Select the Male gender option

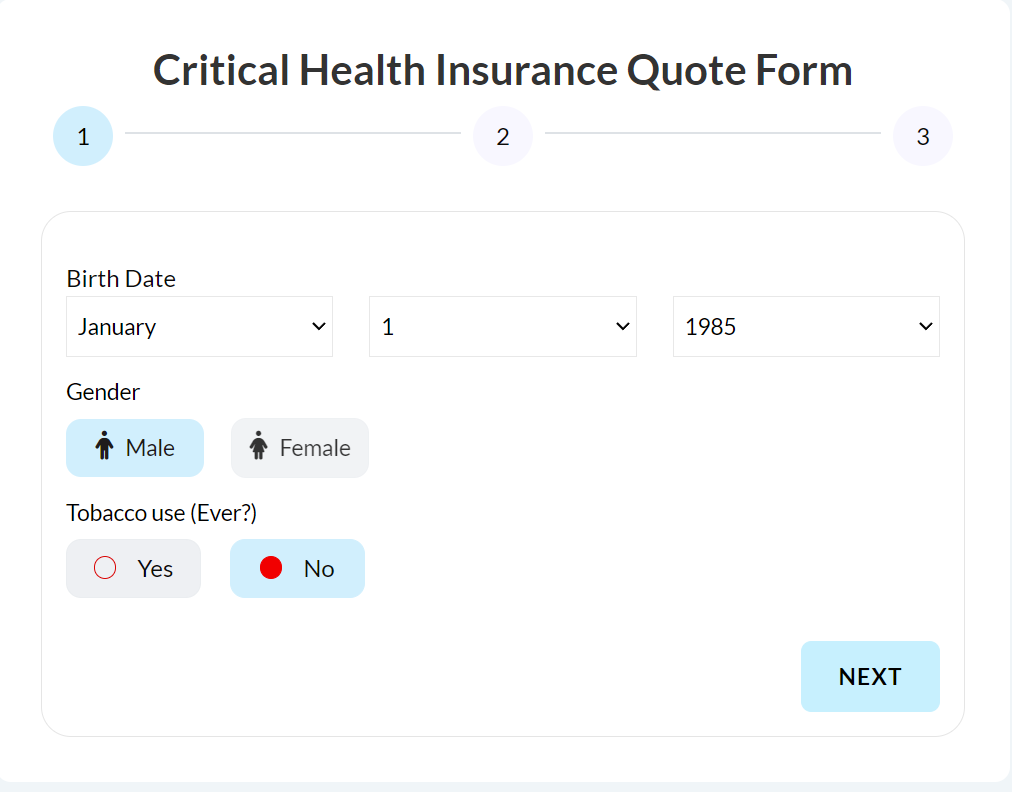click(x=135, y=448)
